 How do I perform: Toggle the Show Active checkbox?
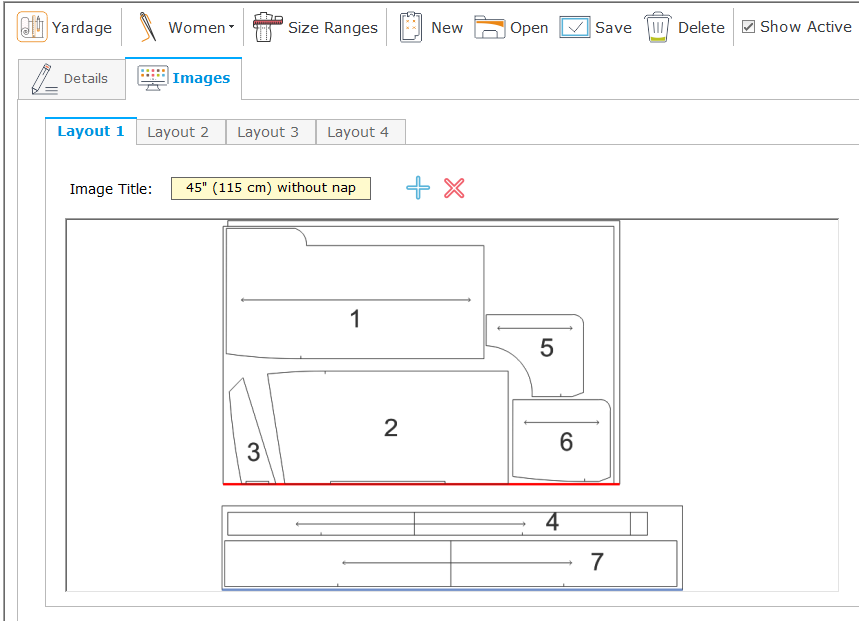(x=749, y=27)
